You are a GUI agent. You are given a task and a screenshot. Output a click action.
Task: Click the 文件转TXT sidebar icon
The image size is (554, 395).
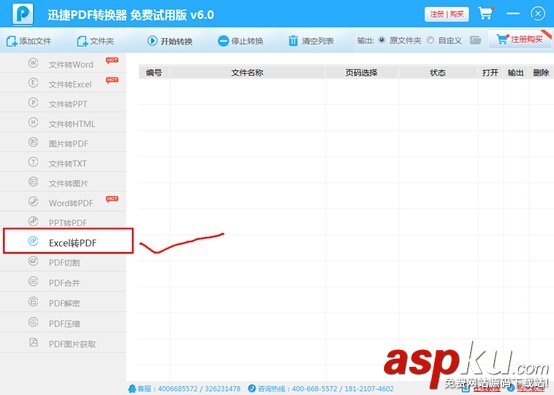(x=33, y=162)
